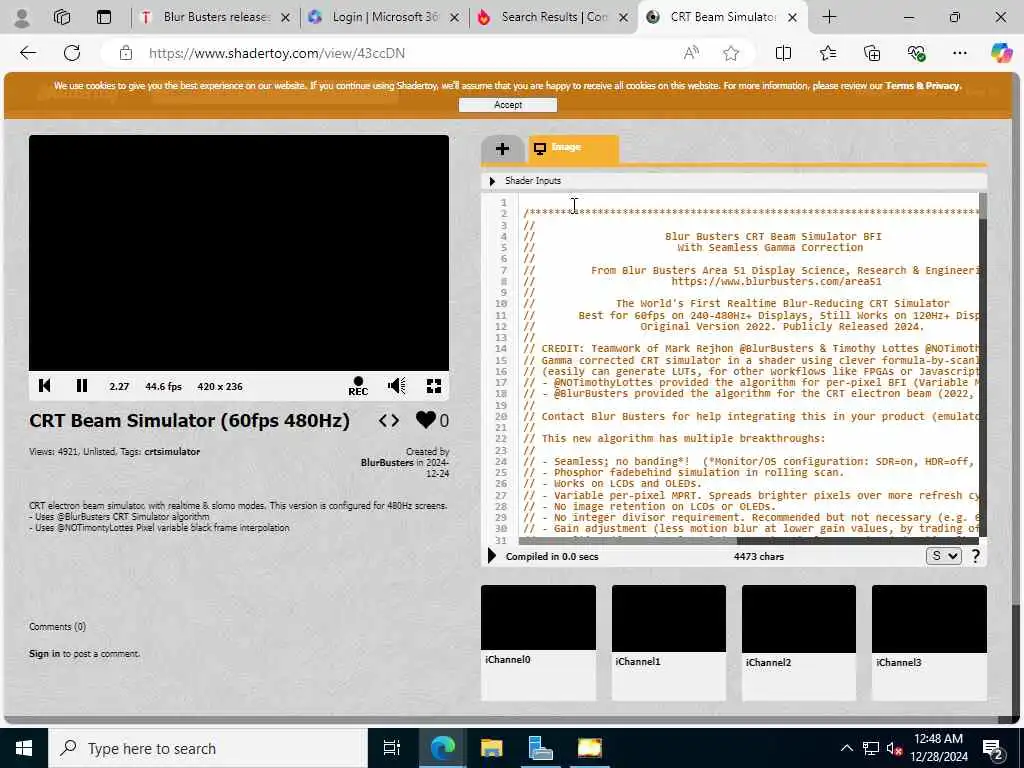Image resolution: width=1024 pixels, height=768 pixels.
Task: Open the notification center
Action: pyautogui.click(x=993, y=748)
